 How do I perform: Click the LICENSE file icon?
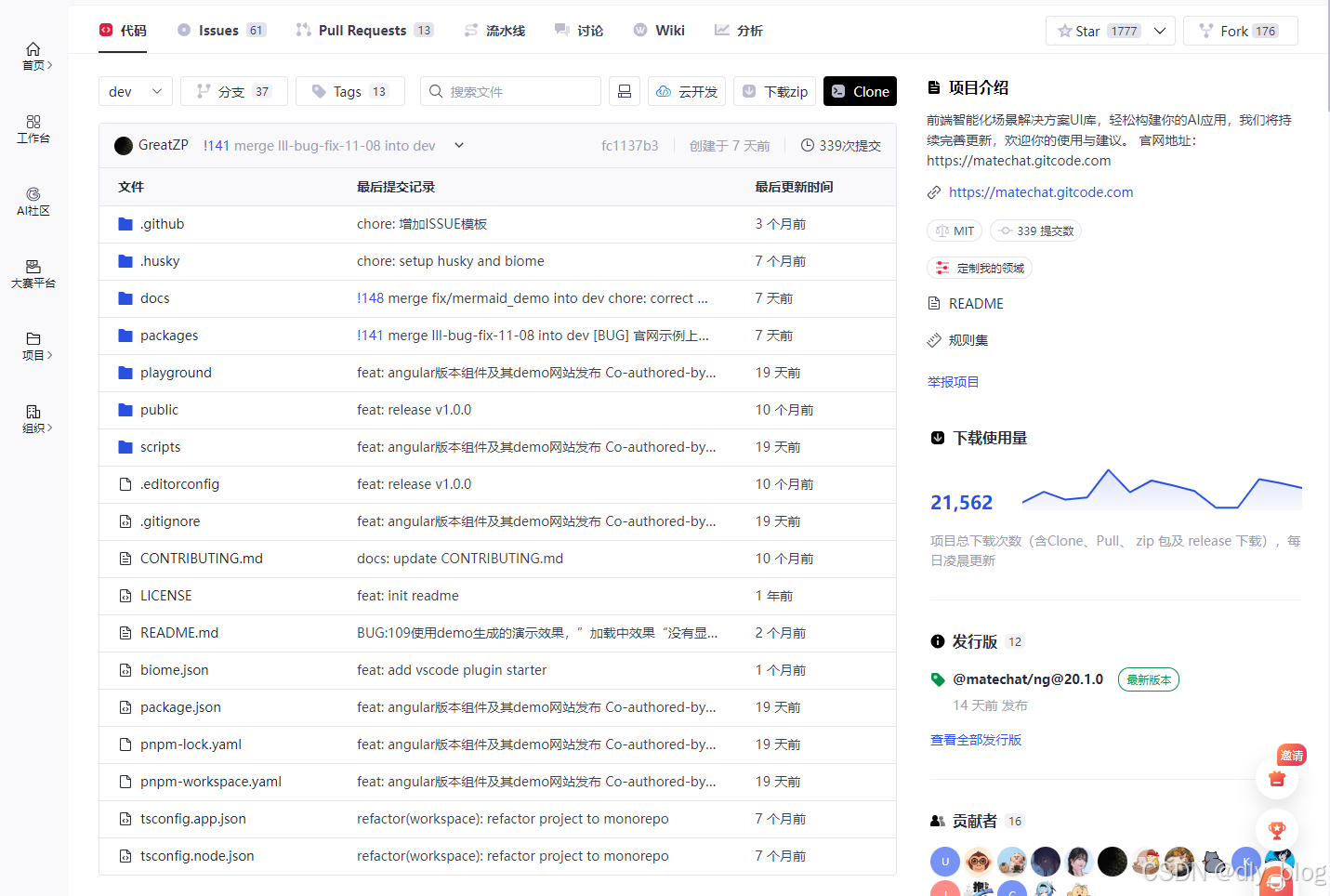click(125, 596)
